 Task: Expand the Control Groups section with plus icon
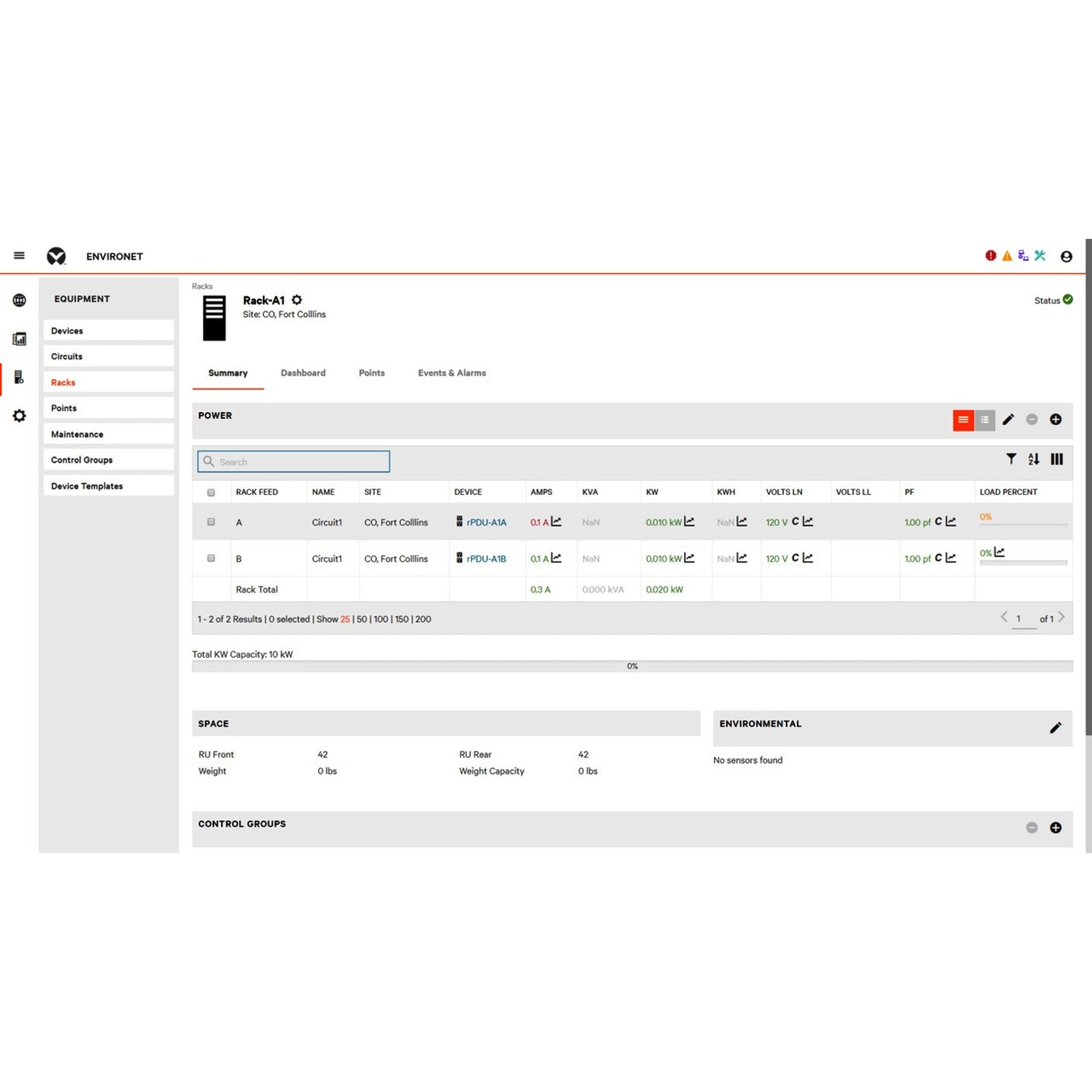(1056, 828)
